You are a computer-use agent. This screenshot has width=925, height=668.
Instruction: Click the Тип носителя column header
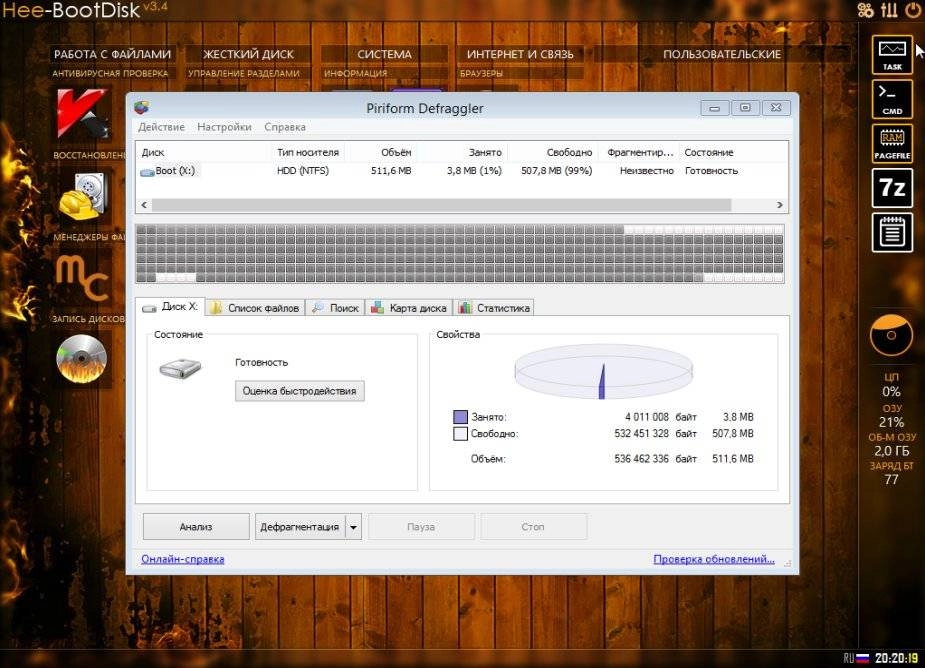coord(308,152)
